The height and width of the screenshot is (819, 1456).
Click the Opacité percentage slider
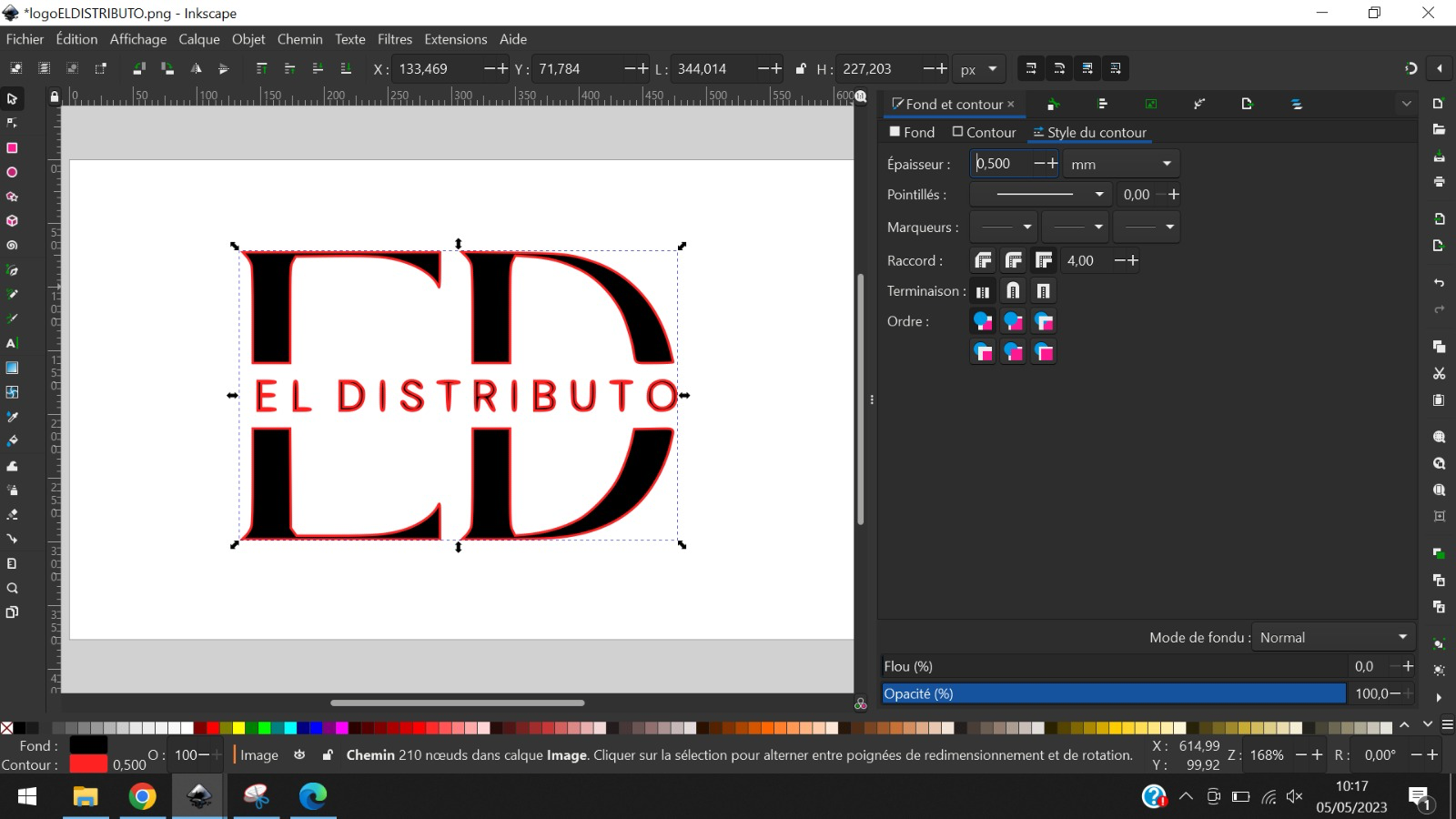coord(1114,693)
